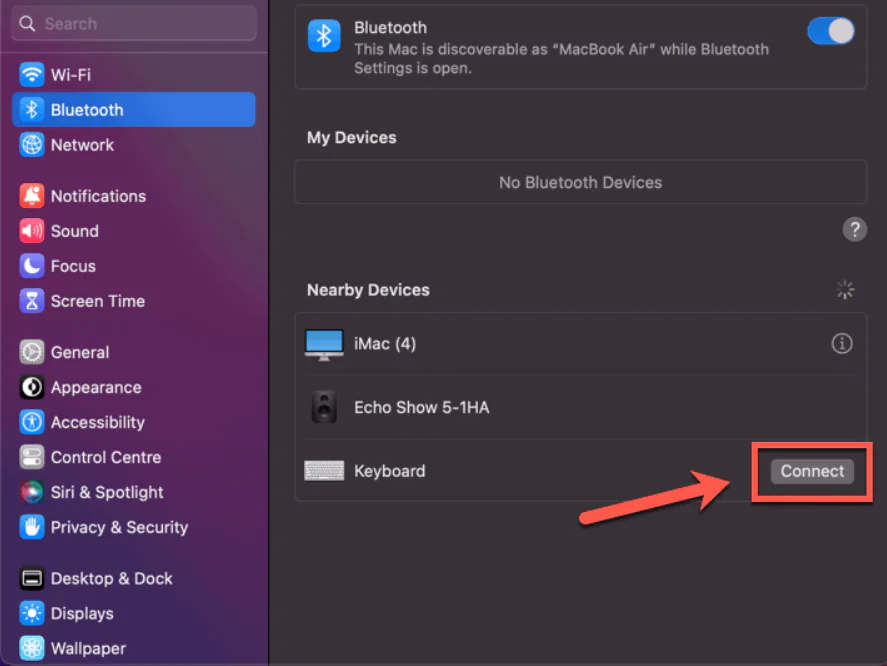Click the Sound speaker icon
Viewport: 887px width, 666px height.
tap(32, 231)
